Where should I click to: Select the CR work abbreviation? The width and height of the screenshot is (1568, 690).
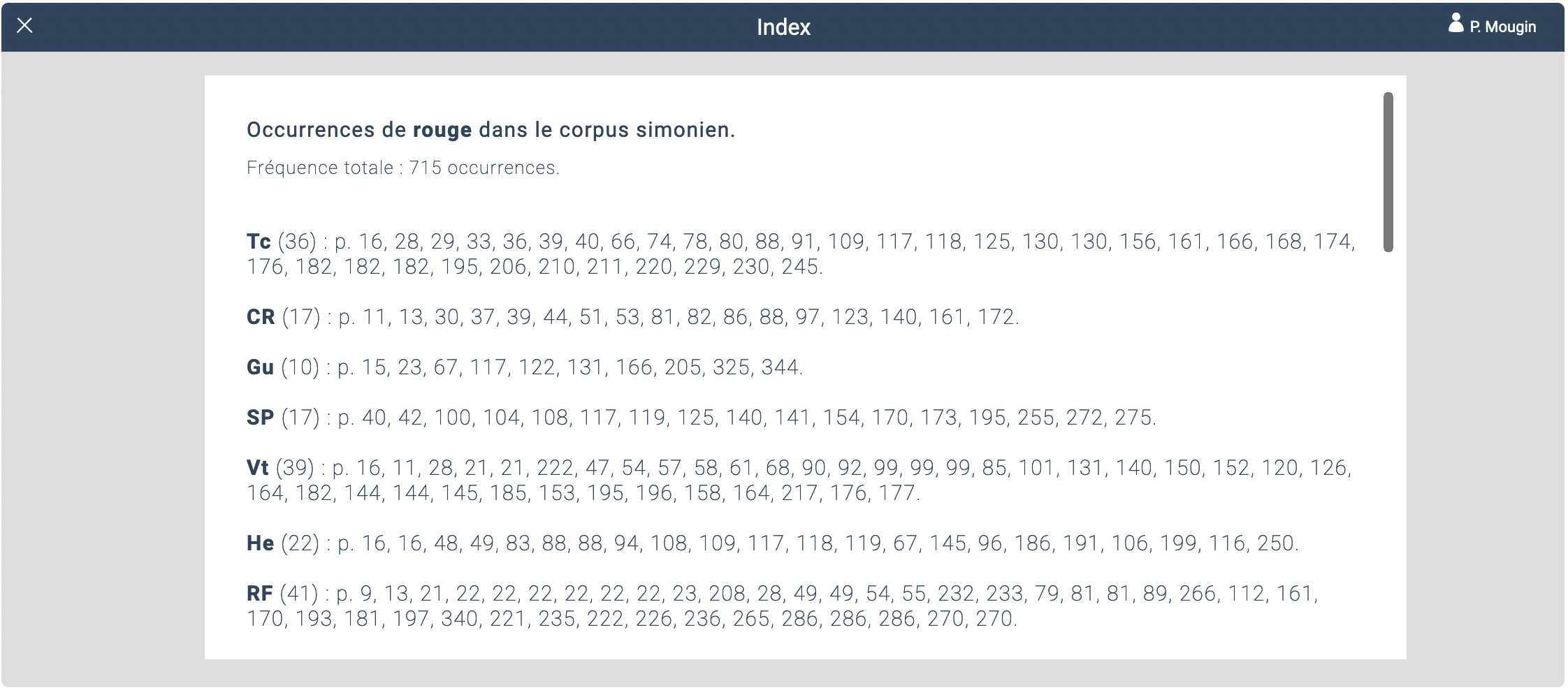261,317
